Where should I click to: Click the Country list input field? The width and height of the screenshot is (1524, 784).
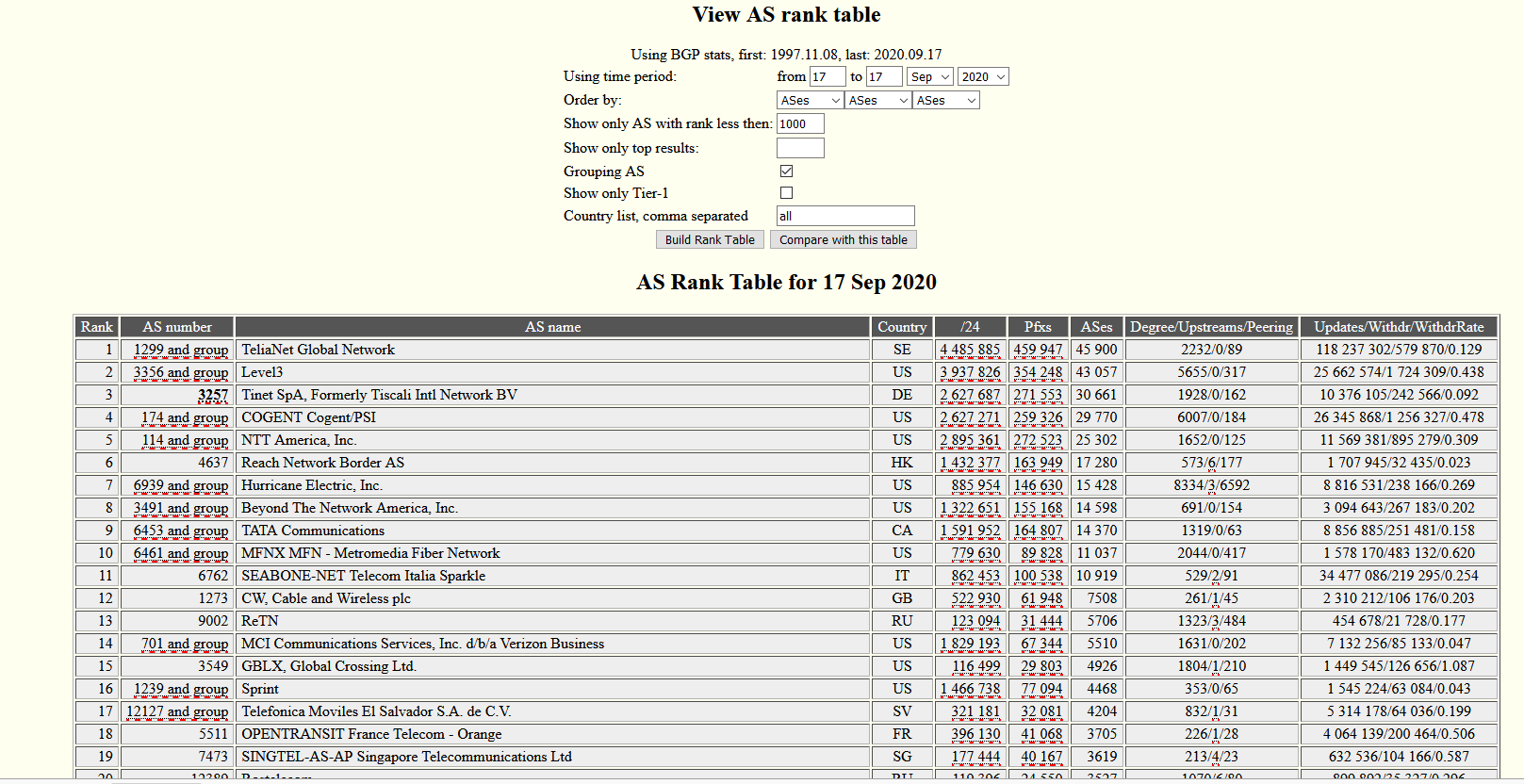click(845, 216)
